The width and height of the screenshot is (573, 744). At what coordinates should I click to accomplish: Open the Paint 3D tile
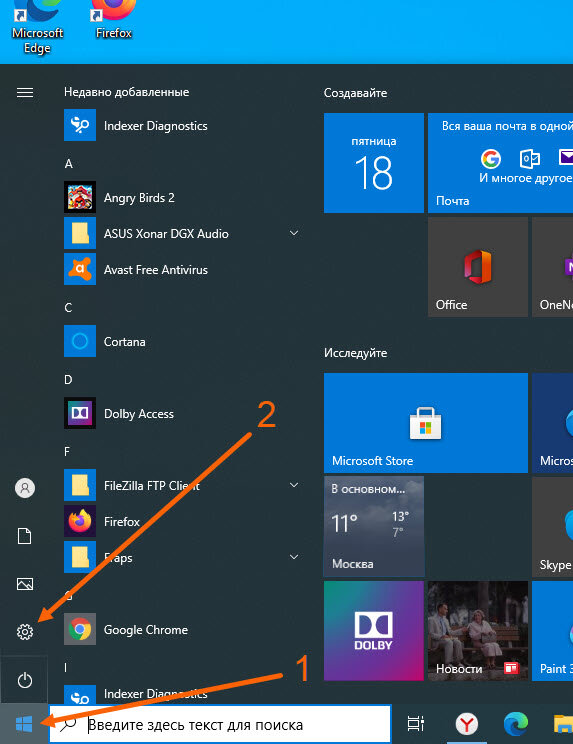(553, 631)
